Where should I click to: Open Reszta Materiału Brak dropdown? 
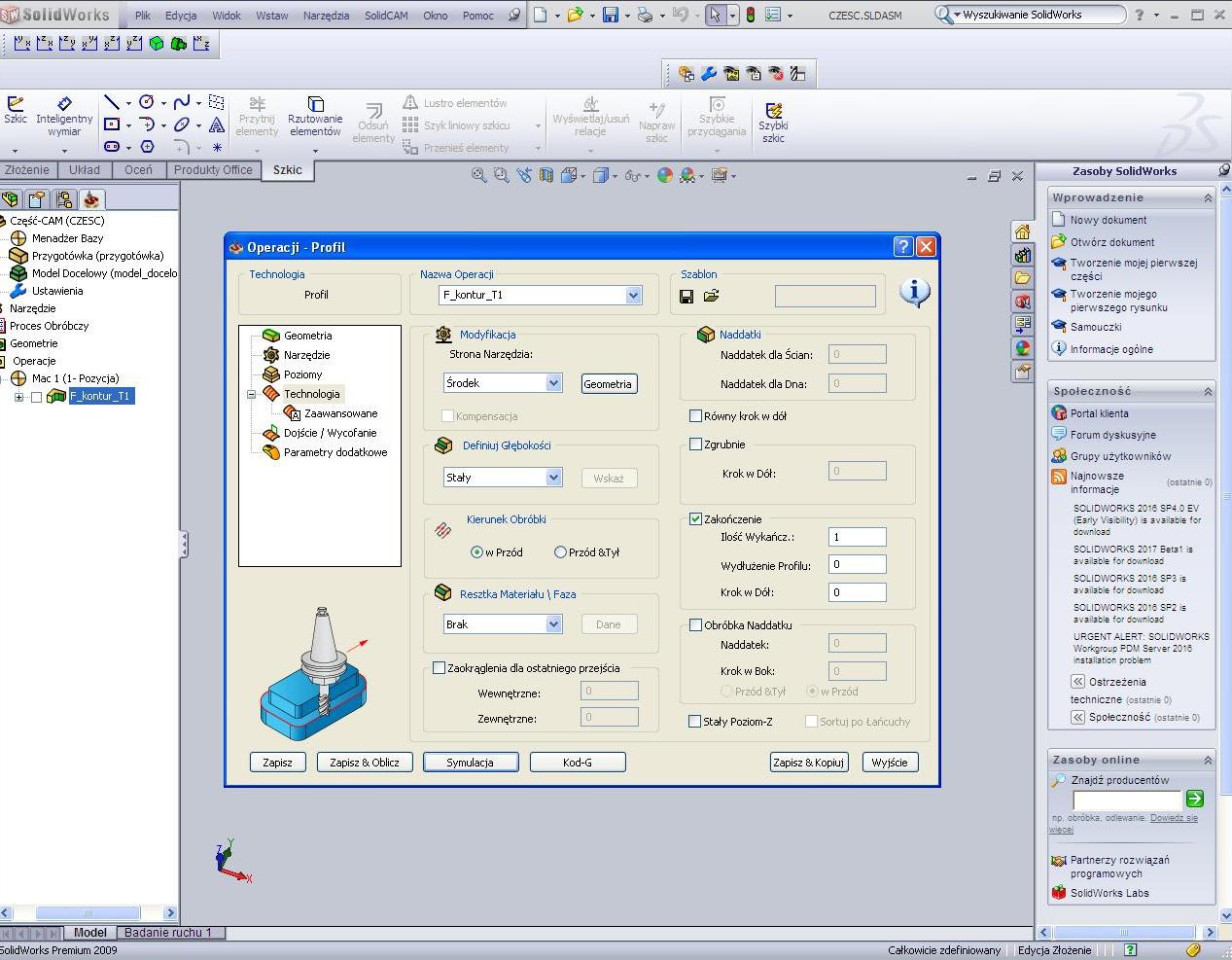coord(553,624)
